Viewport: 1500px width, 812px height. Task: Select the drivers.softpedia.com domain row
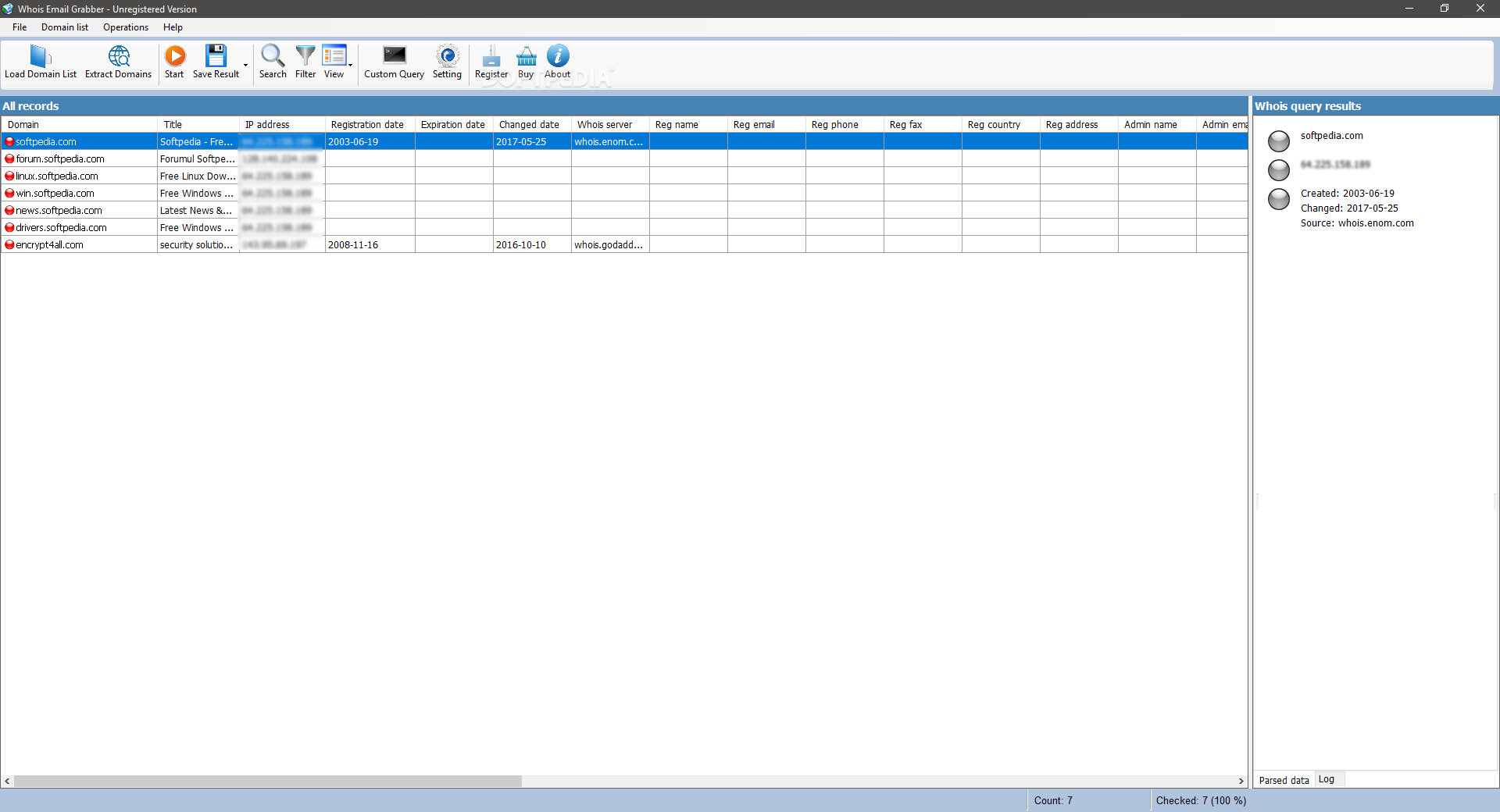click(x=624, y=228)
